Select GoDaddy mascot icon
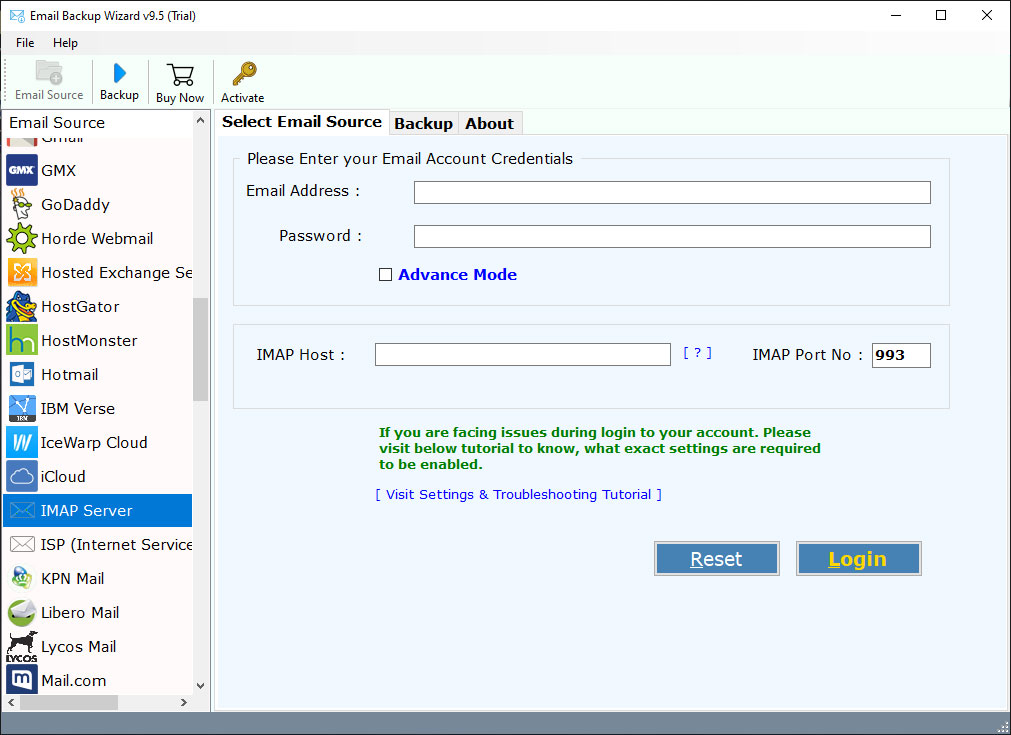Image resolution: width=1011 pixels, height=735 pixels. 22,204
